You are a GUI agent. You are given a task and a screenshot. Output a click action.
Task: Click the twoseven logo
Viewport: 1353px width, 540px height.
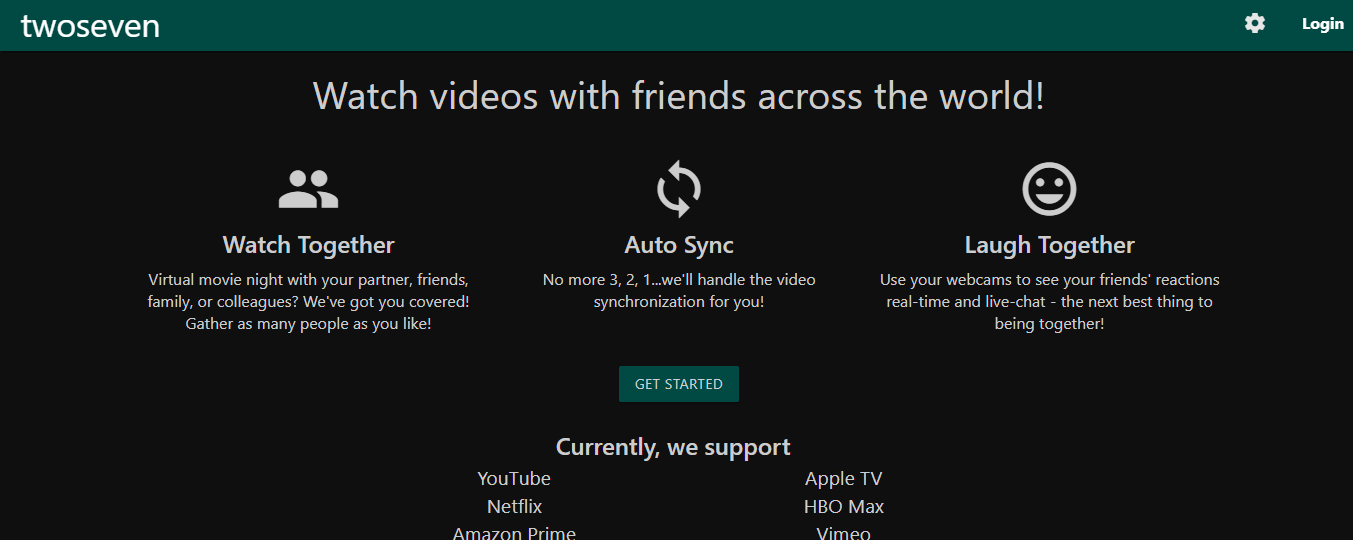point(90,25)
